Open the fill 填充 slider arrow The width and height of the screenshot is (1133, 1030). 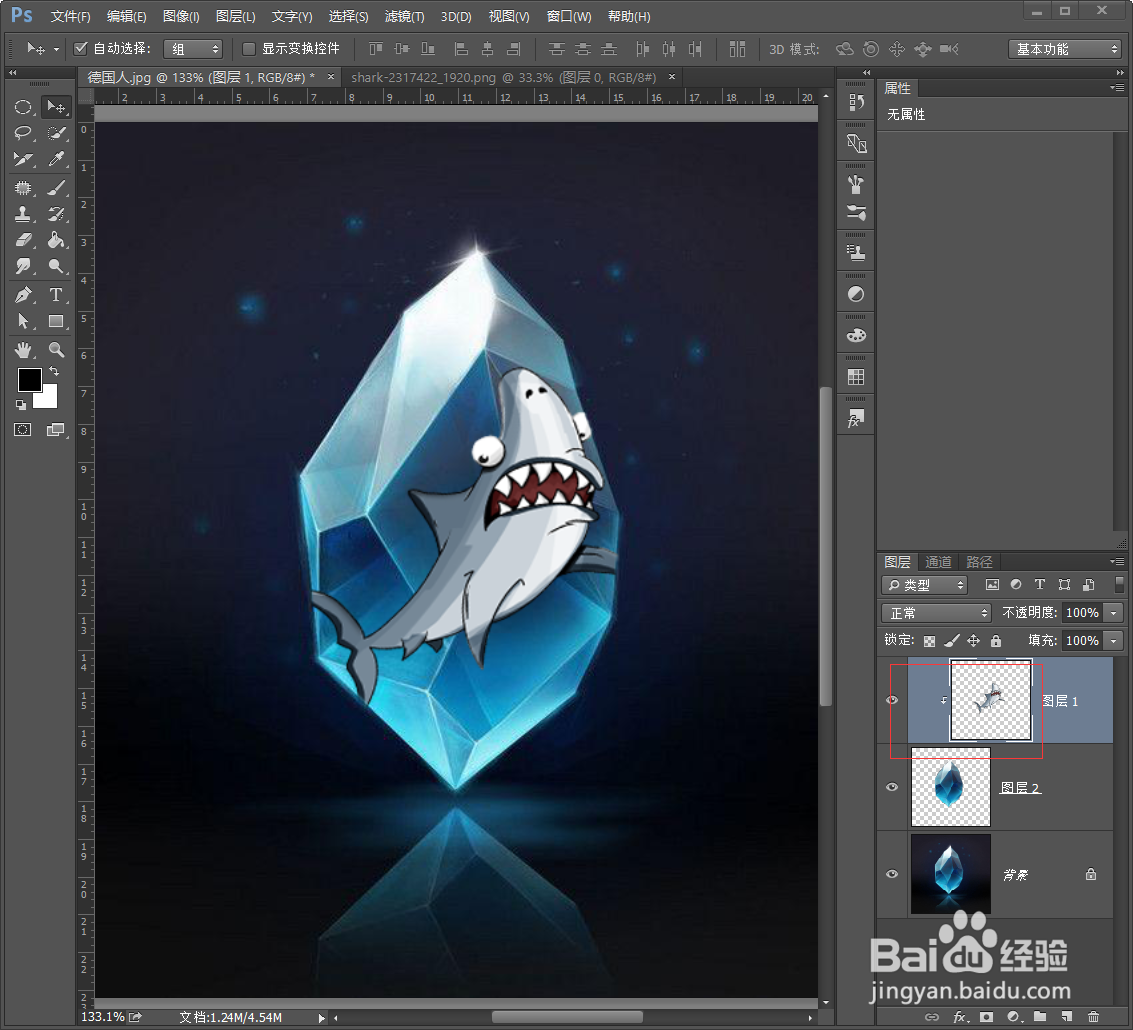tap(1113, 640)
